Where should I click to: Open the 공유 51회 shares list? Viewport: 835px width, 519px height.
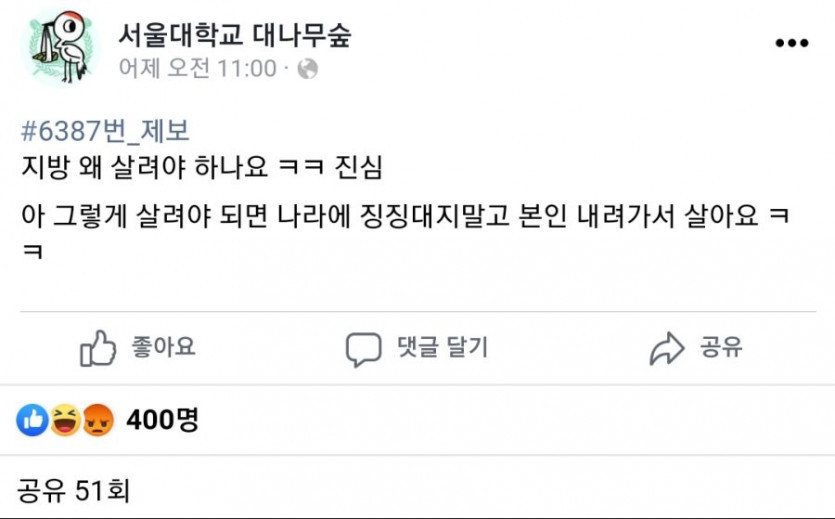tap(73, 490)
